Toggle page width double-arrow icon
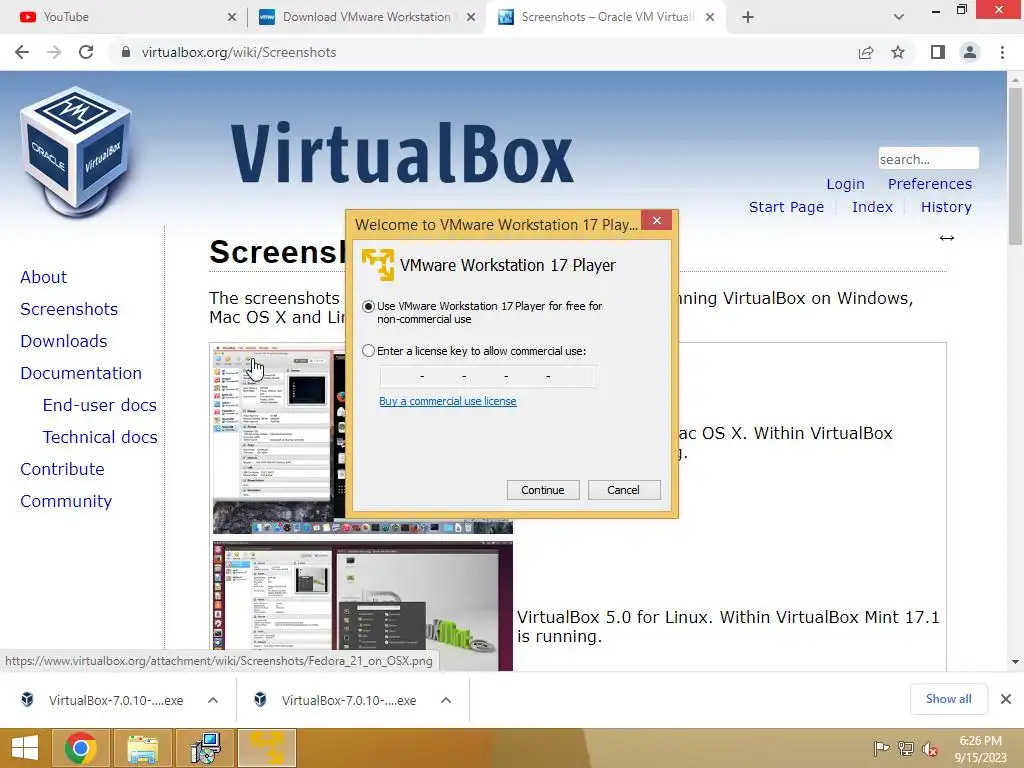 point(947,238)
